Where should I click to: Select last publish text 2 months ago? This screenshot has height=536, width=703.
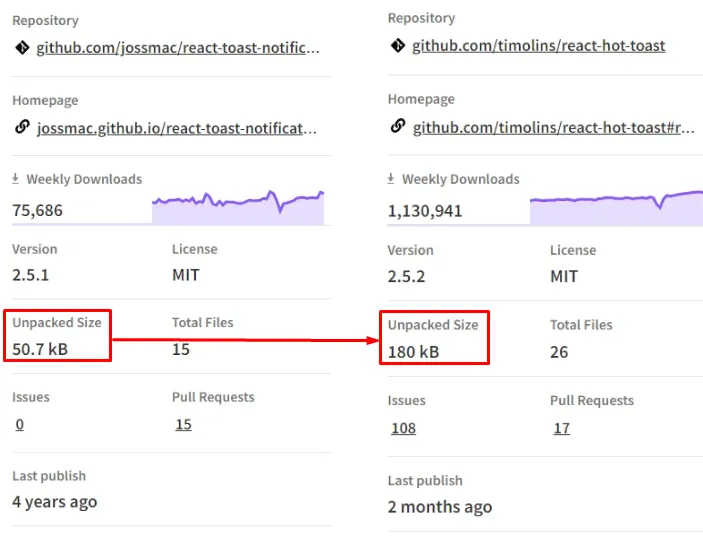click(440, 506)
